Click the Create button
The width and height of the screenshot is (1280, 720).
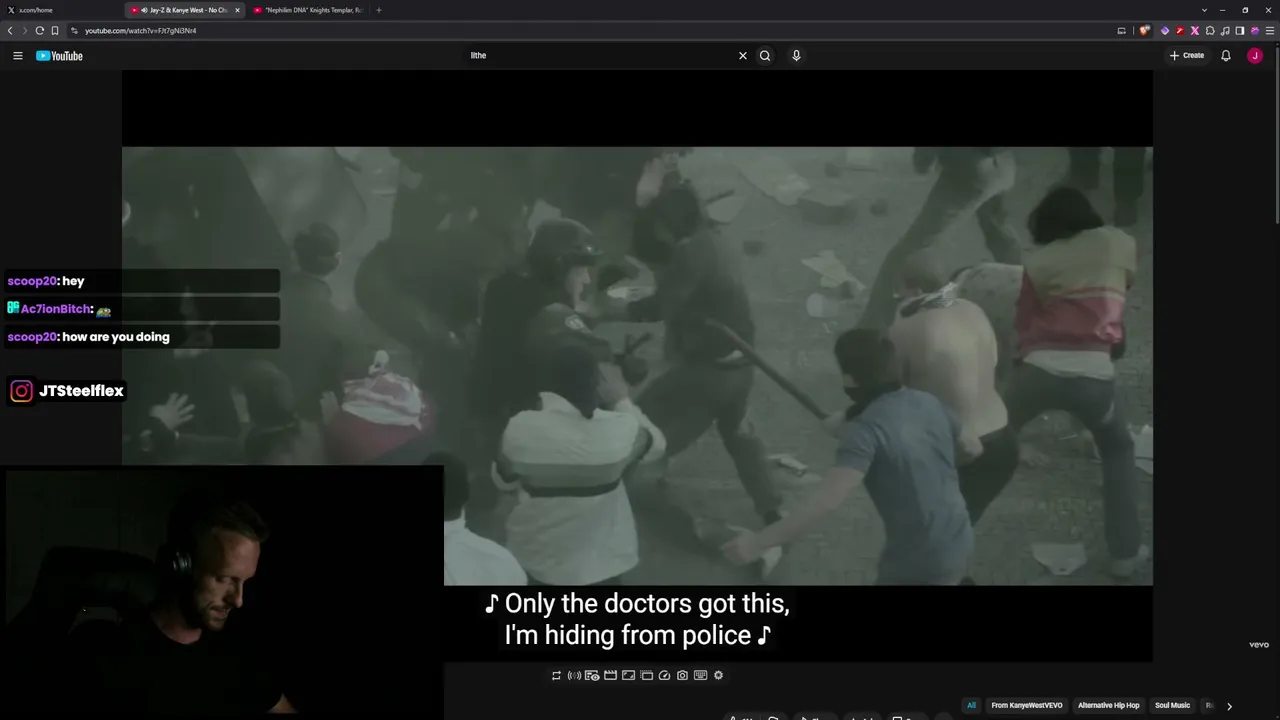[1187, 56]
